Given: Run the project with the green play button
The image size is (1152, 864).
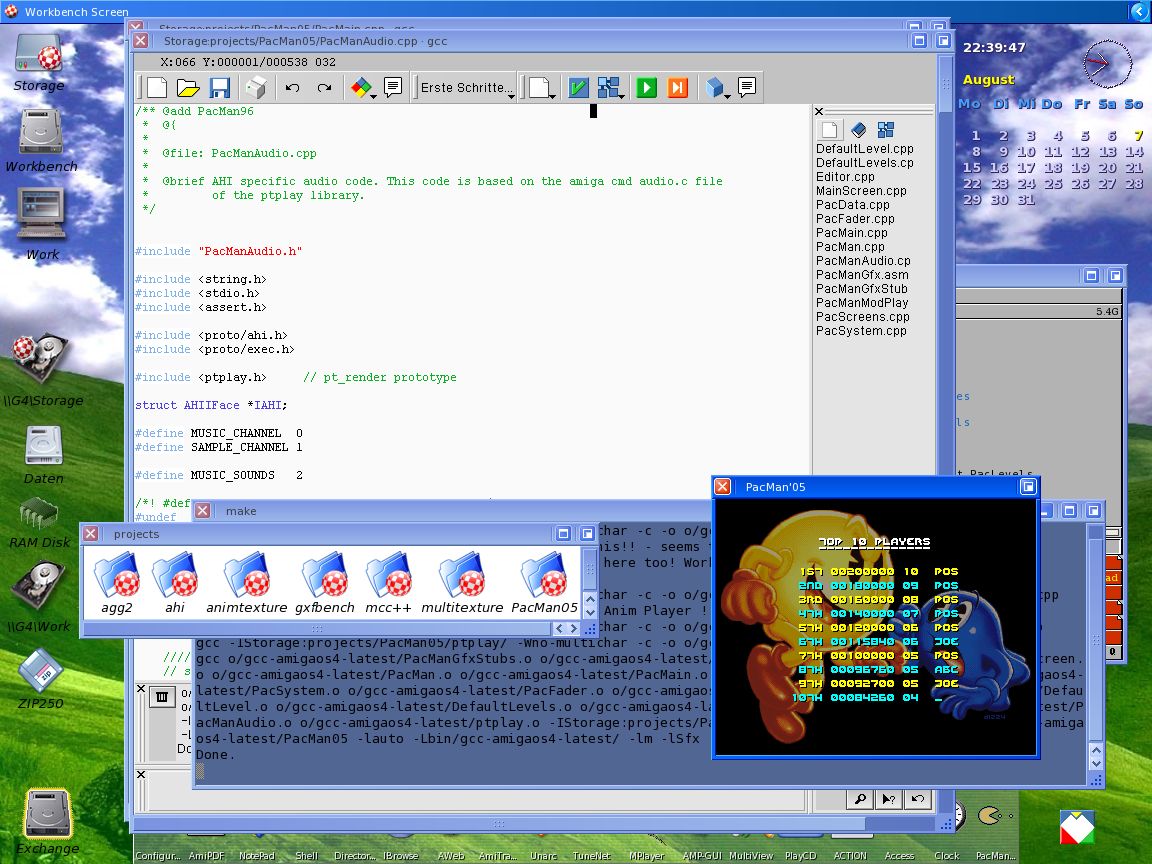Looking at the screenshot, I should click(x=647, y=87).
